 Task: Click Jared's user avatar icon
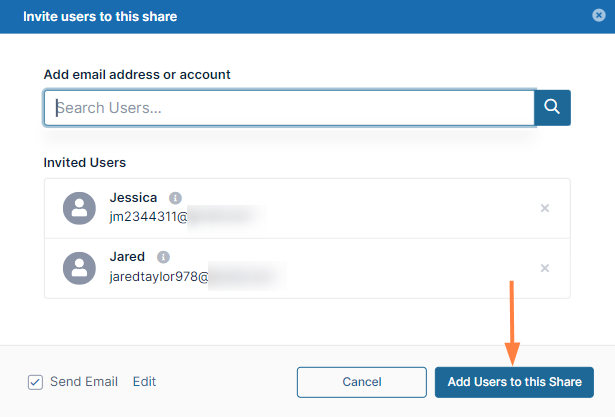click(79, 268)
